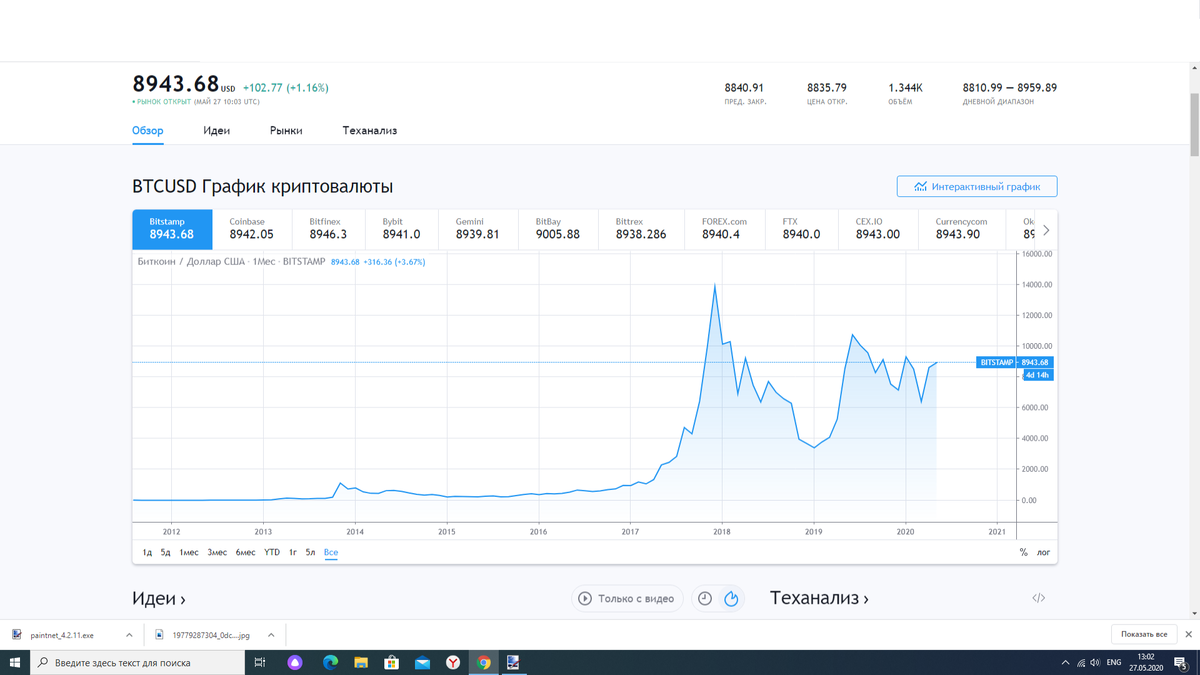This screenshot has height=675, width=1200.
Task: Click the BITSTAMP 8943.68 price label
Action: coord(1014,362)
